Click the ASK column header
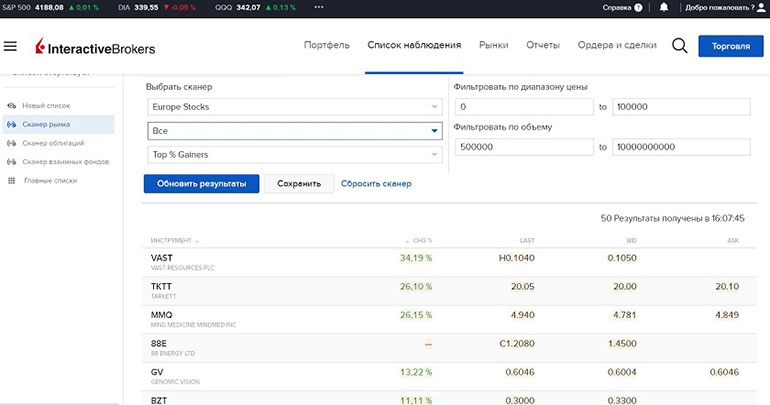Viewport: 770px width, 405px height. pyautogui.click(x=733, y=241)
